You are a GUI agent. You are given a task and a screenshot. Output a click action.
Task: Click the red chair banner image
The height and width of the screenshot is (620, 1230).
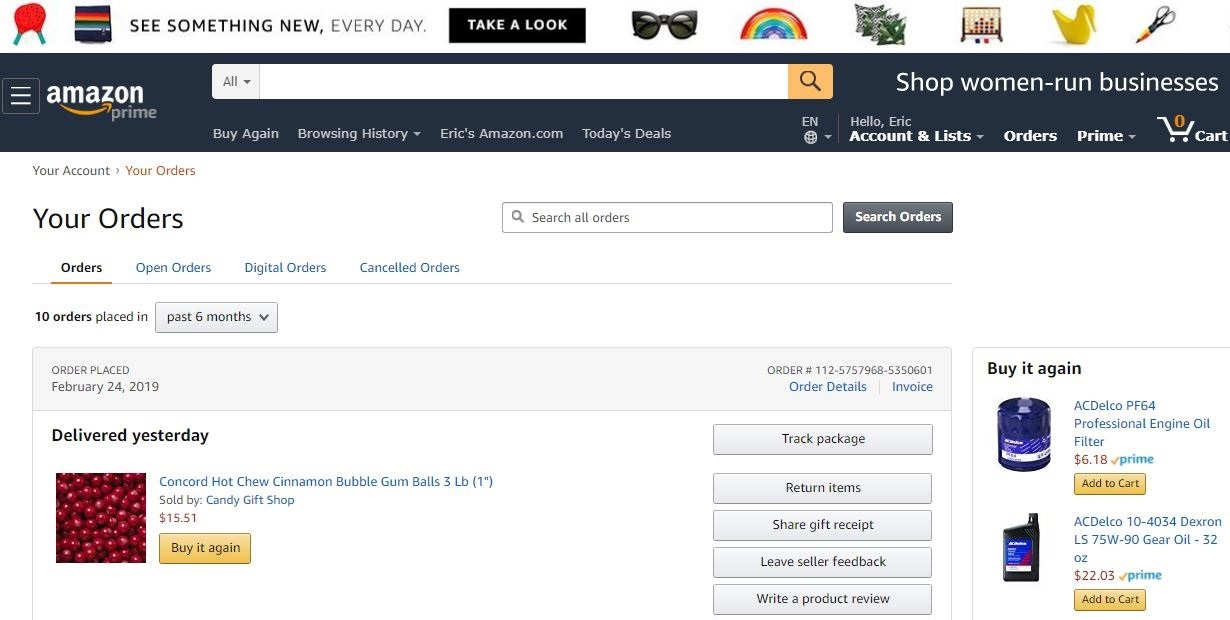pyautogui.click(x=31, y=24)
